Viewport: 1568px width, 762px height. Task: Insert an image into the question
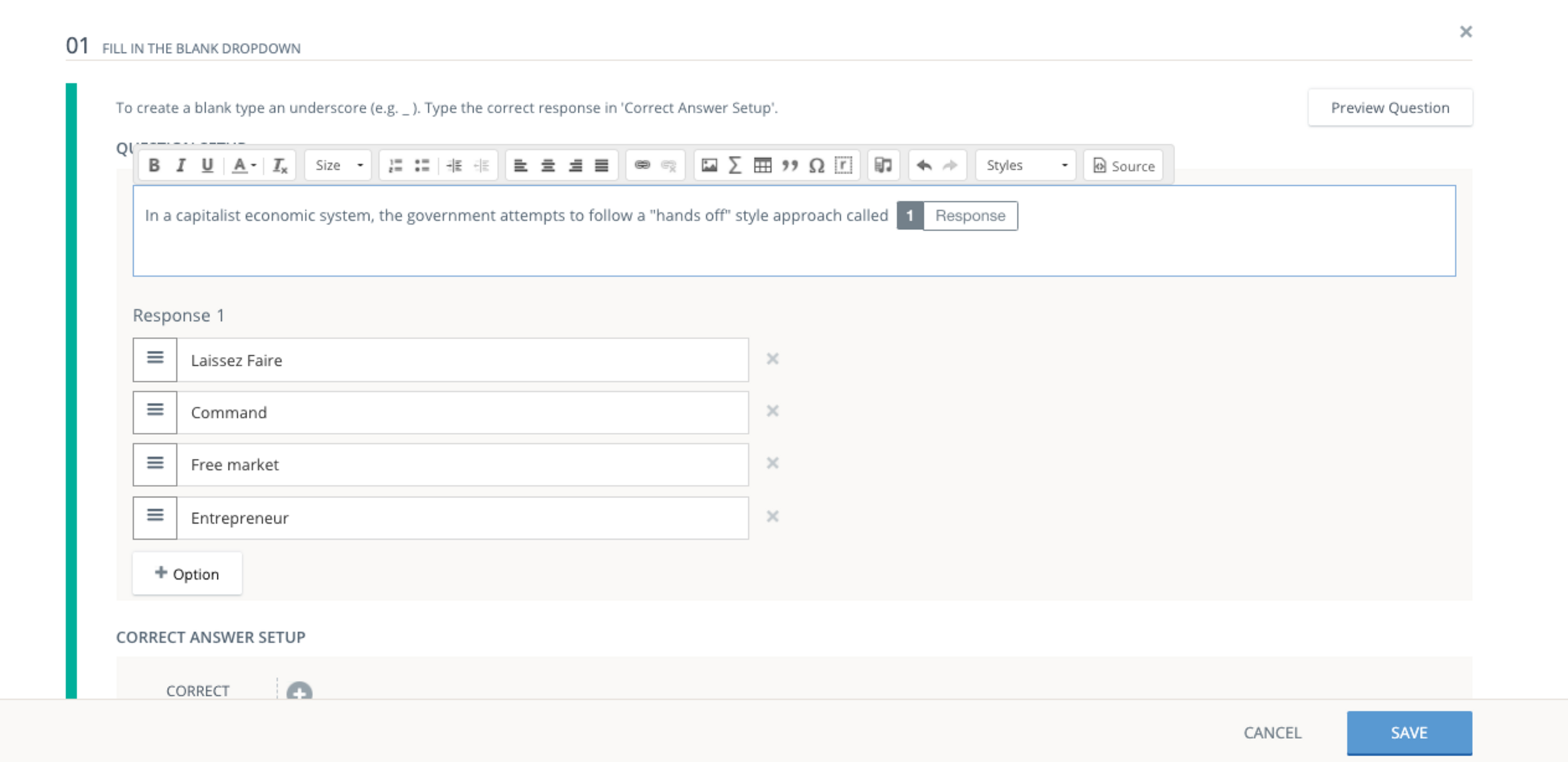tap(709, 165)
